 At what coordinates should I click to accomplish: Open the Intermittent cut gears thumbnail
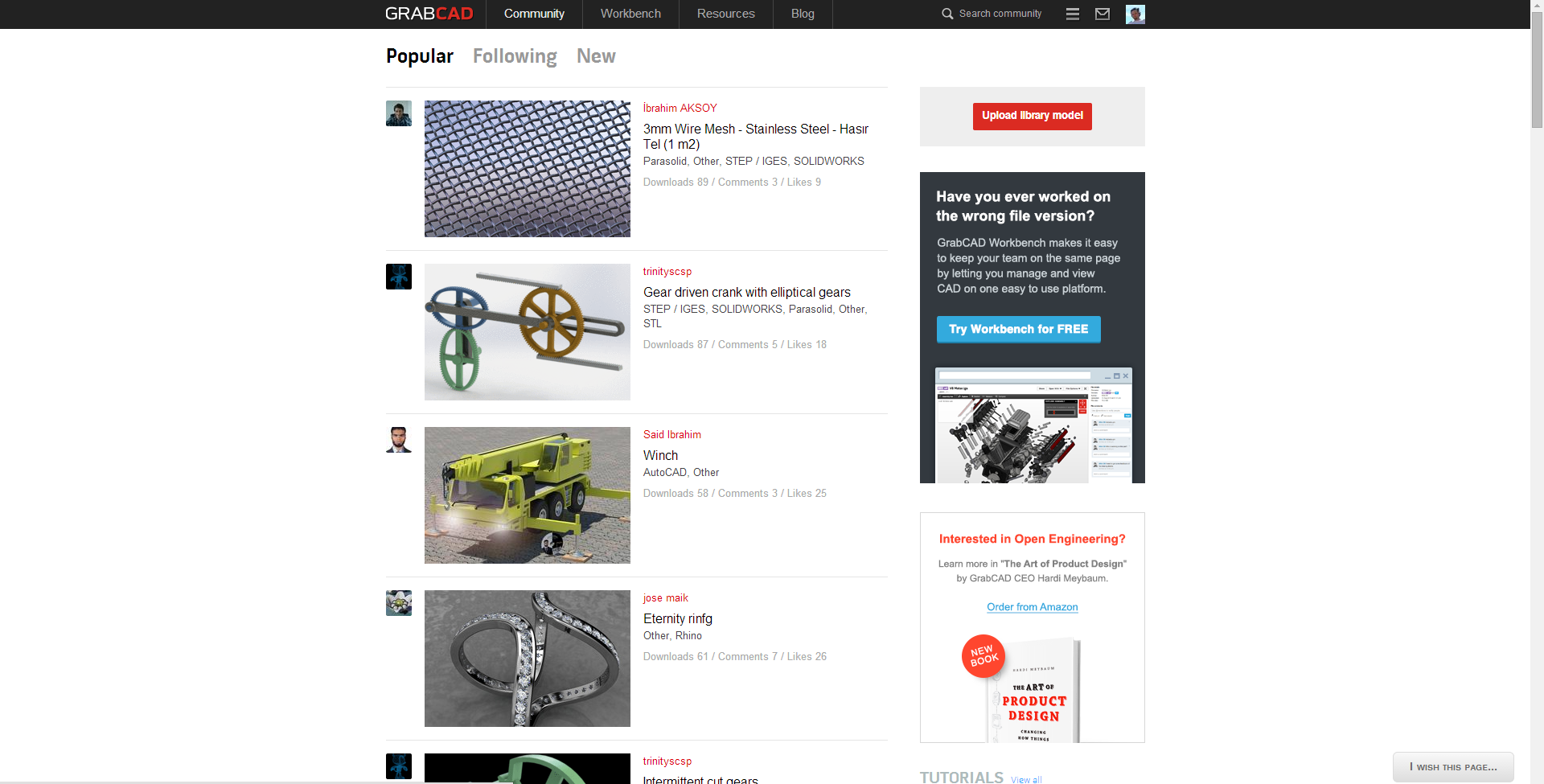click(528, 769)
